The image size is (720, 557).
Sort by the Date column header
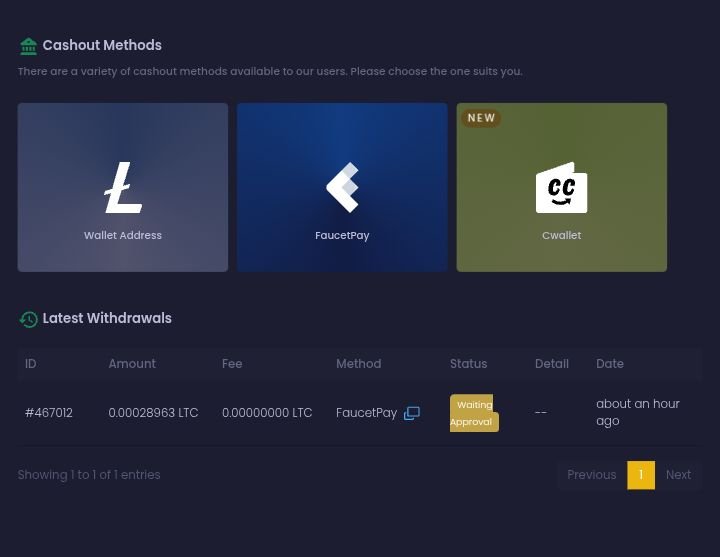point(610,364)
